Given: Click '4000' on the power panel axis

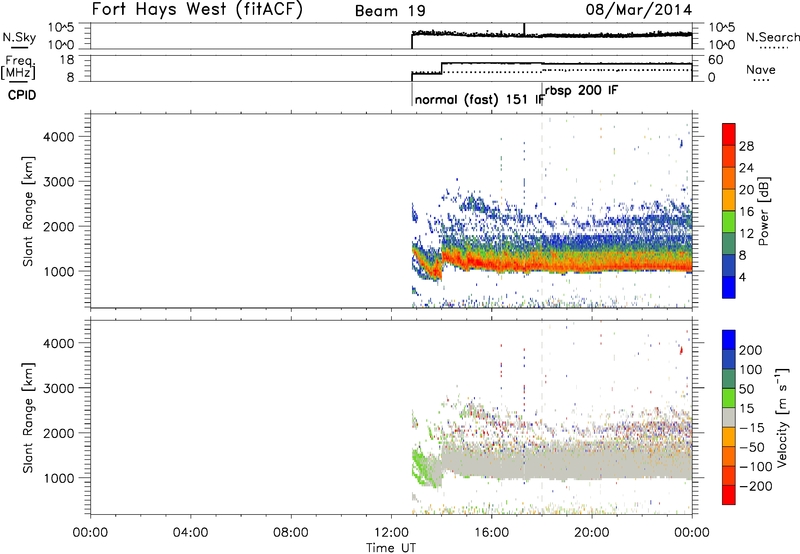Looking at the screenshot, I should click(58, 137).
